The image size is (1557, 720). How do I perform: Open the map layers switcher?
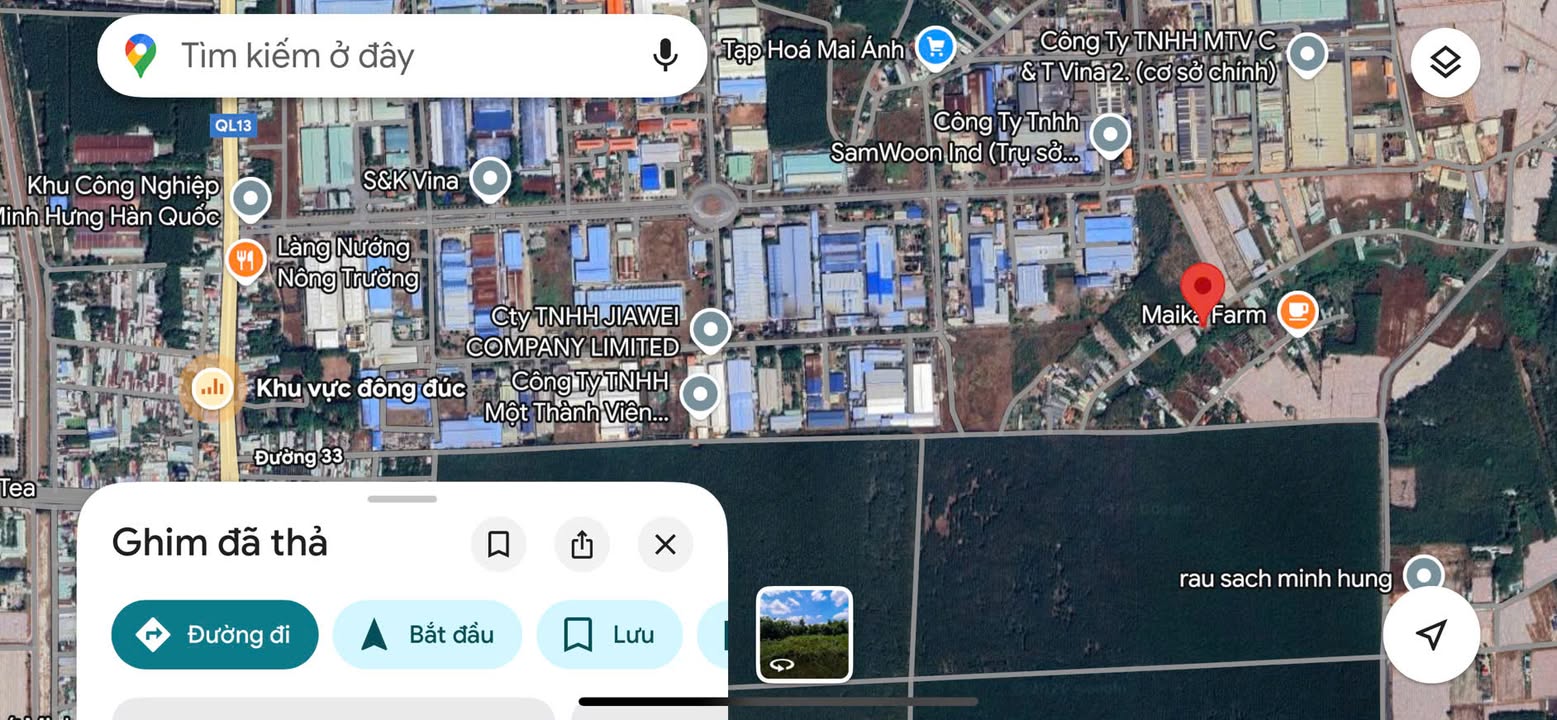pyautogui.click(x=1444, y=61)
